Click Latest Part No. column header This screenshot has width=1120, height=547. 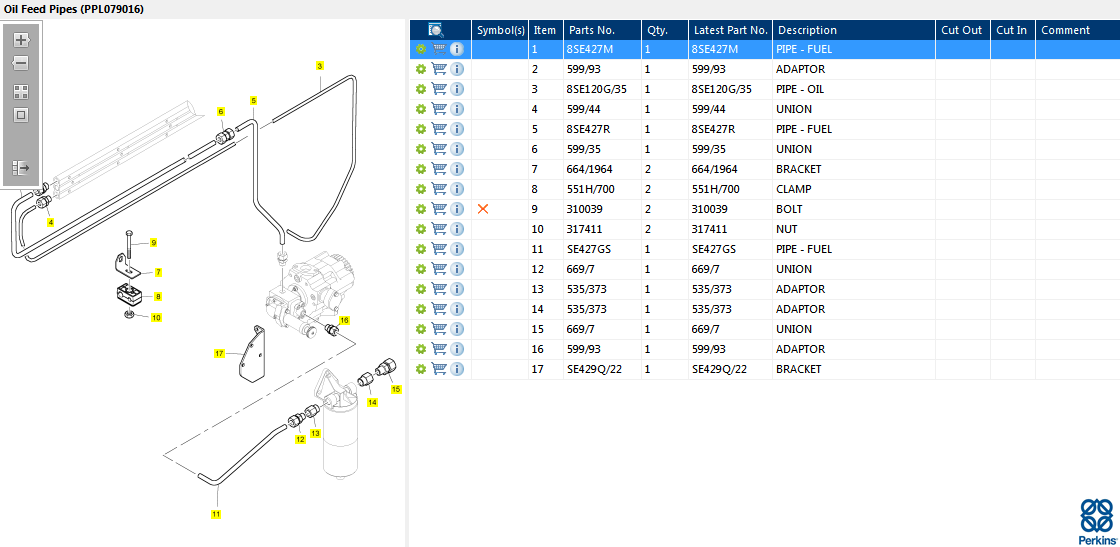click(731, 30)
